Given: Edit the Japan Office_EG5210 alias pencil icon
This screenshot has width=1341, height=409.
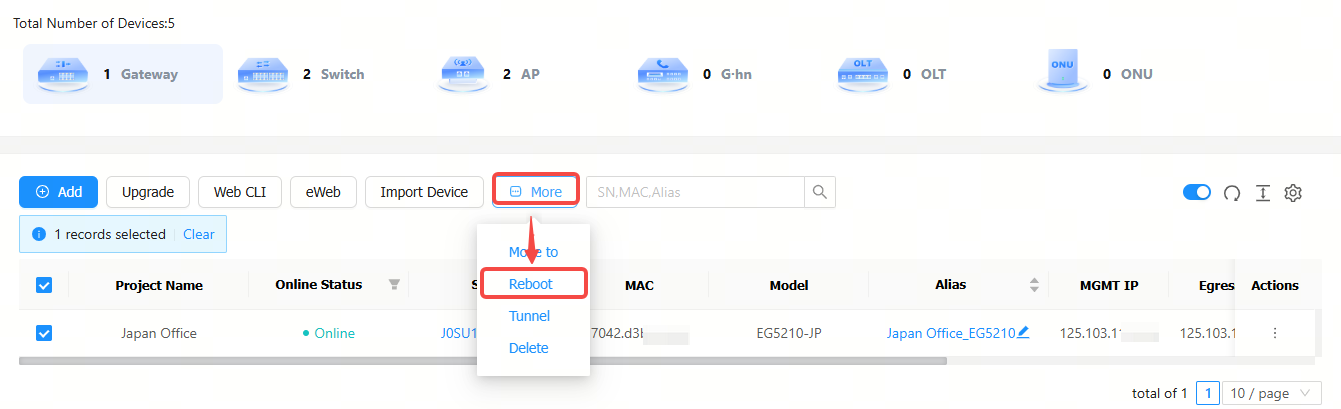Looking at the screenshot, I should 1023,333.
